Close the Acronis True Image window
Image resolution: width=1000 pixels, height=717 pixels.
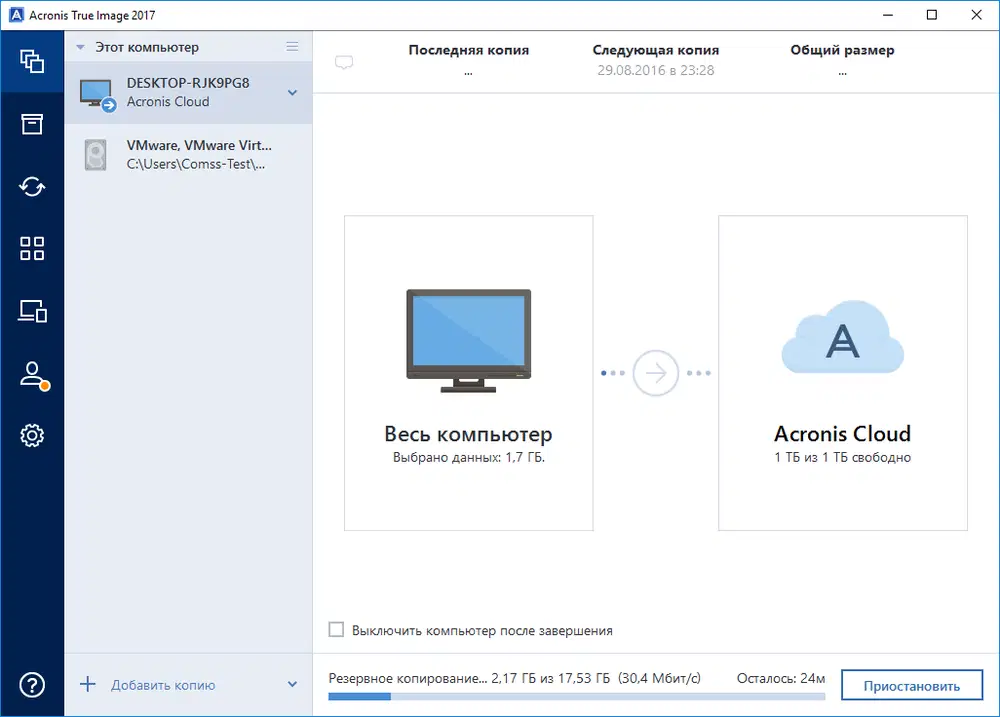coord(976,15)
